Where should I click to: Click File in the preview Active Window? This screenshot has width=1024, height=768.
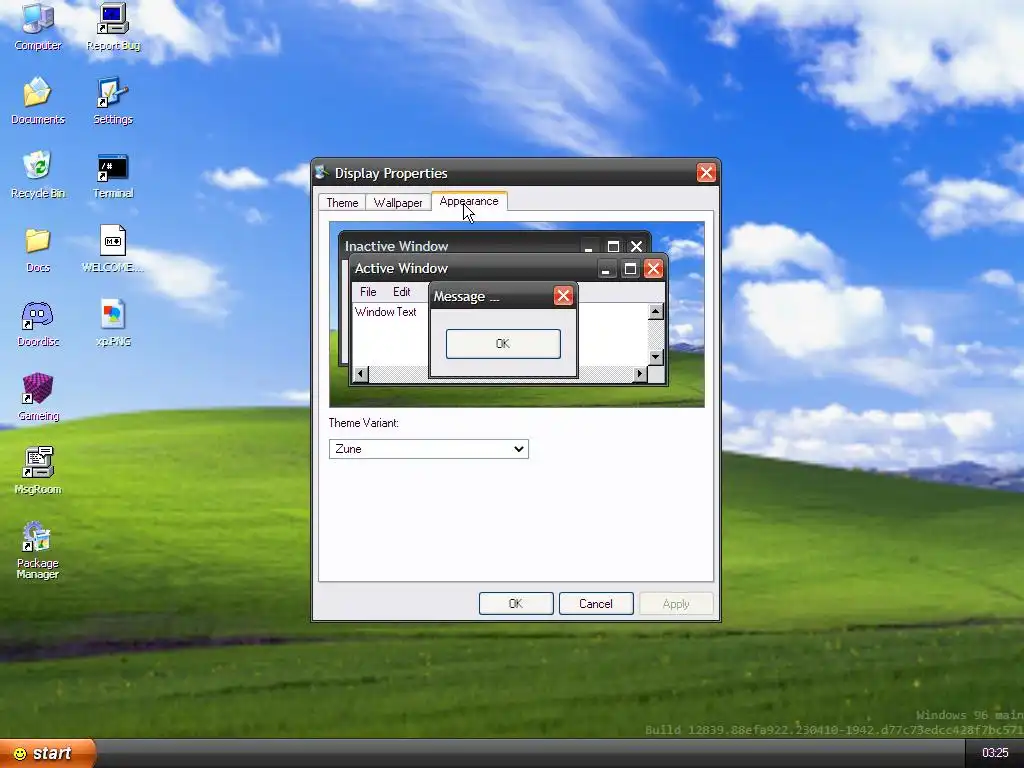click(x=368, y=292)
